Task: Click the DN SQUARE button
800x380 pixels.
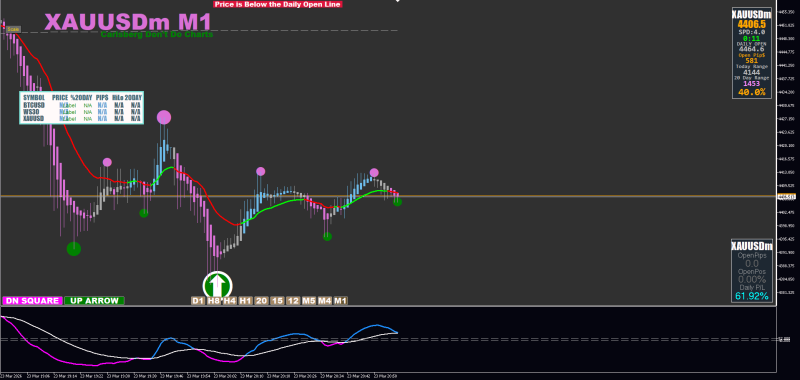Action: point(33,301)
